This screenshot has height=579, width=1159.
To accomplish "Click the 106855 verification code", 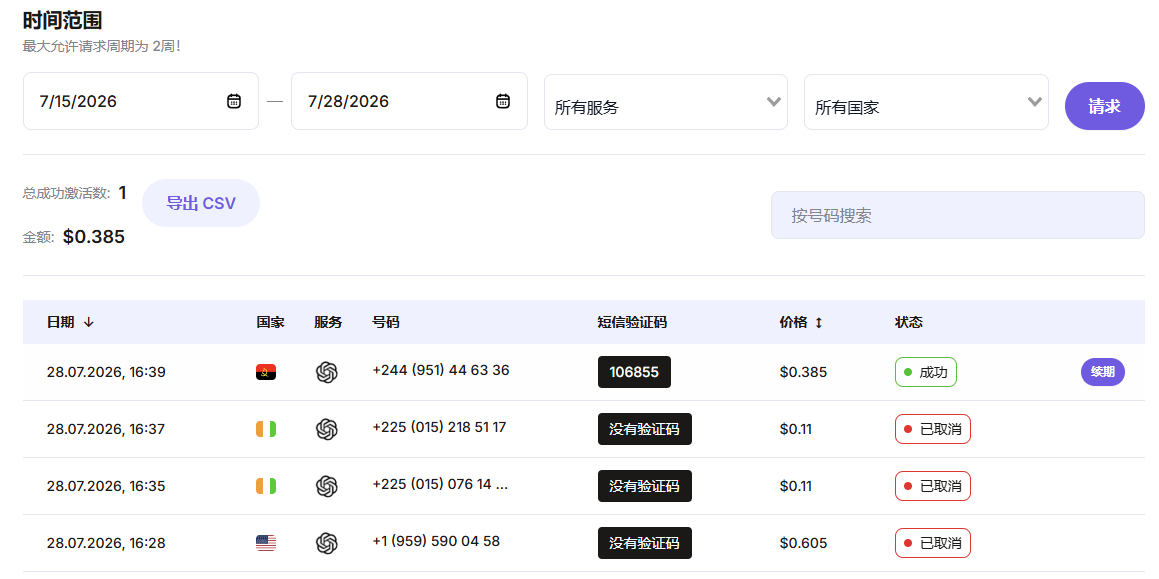I will [634, 372].
